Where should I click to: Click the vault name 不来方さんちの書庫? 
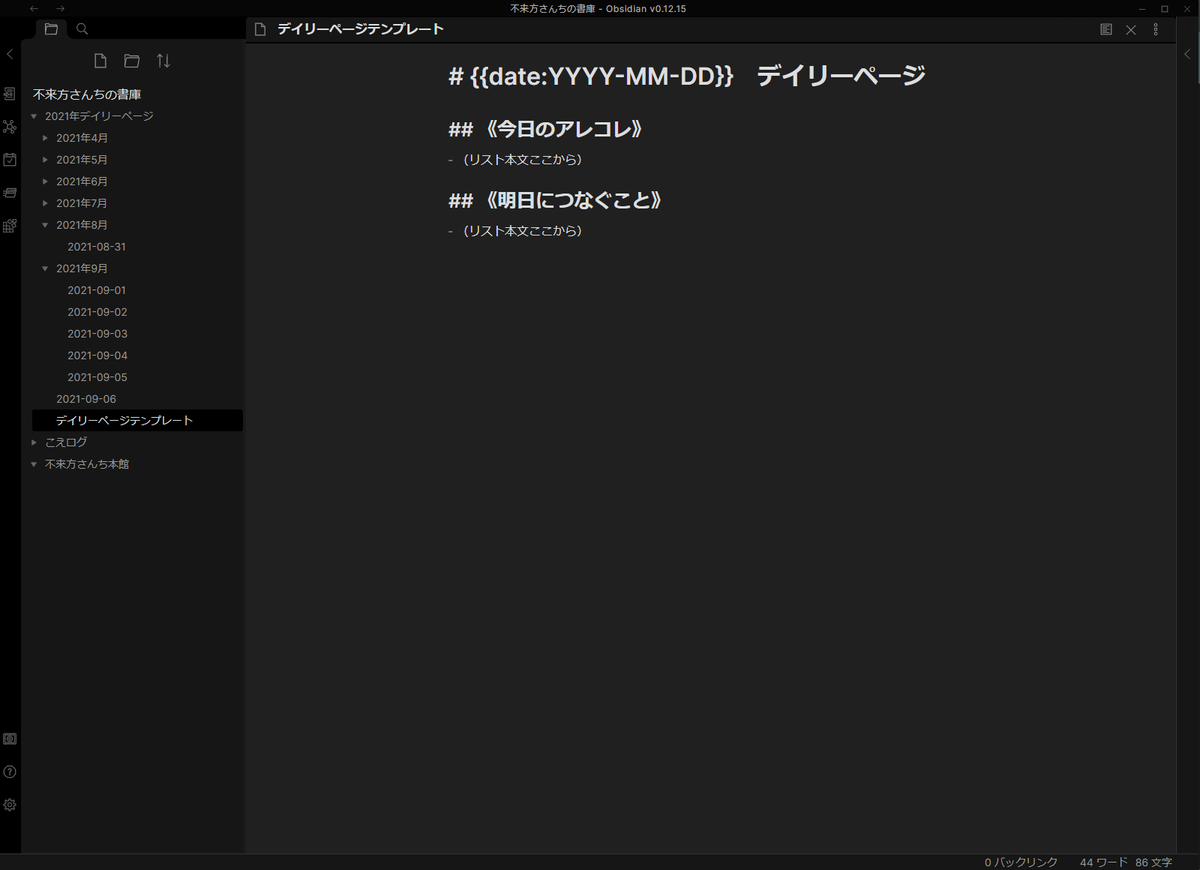pyautogui.click(x=87, y=95)
